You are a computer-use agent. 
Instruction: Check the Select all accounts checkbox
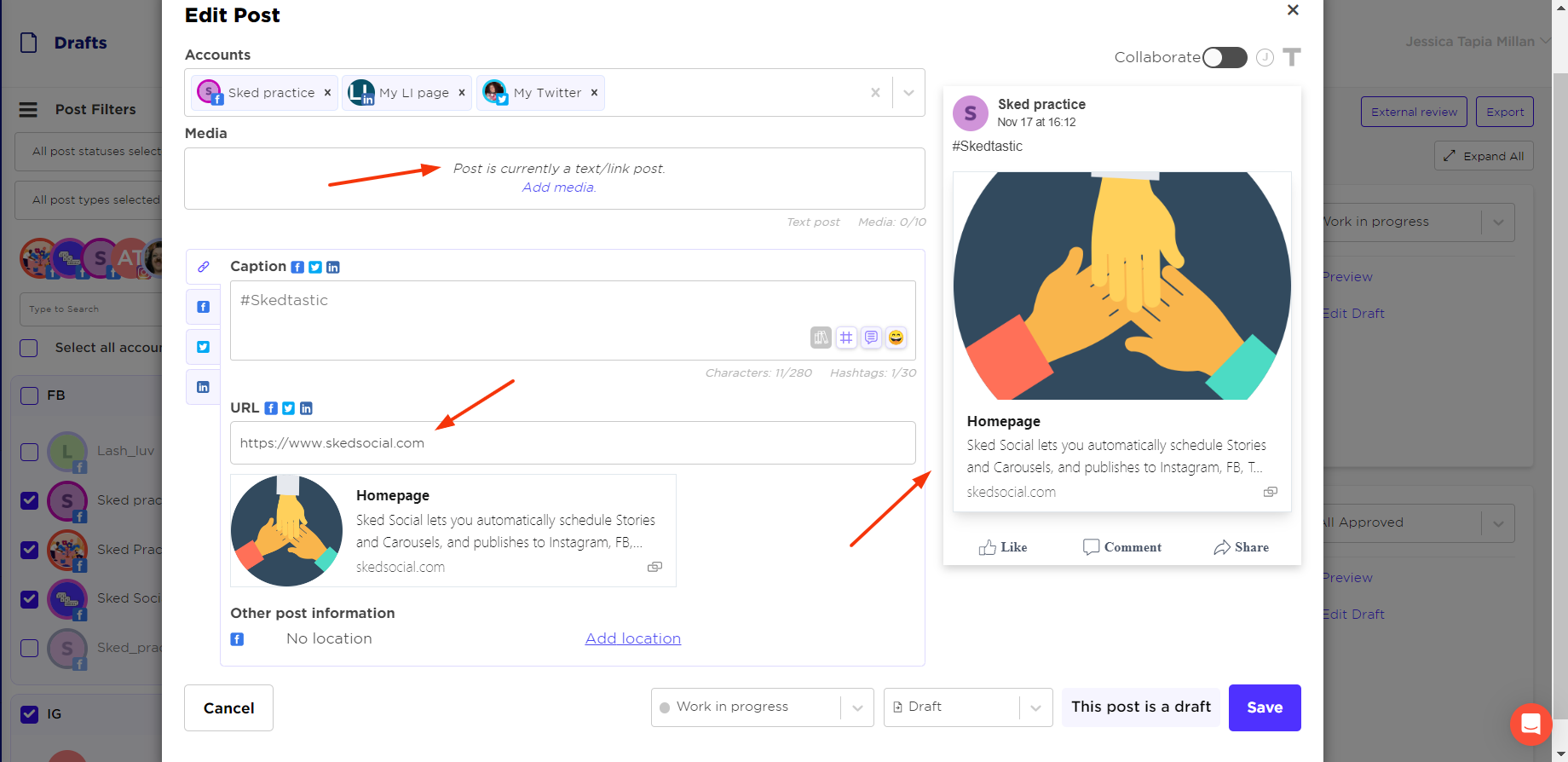point(29,348)
